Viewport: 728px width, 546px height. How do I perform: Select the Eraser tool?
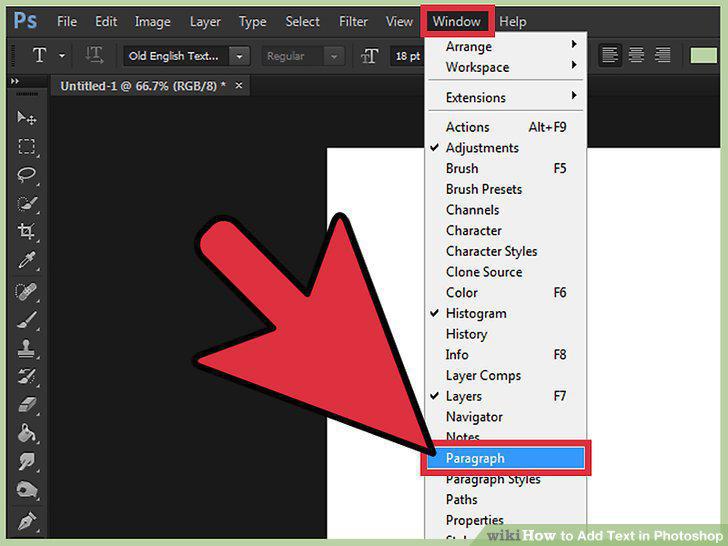(26, 404)
